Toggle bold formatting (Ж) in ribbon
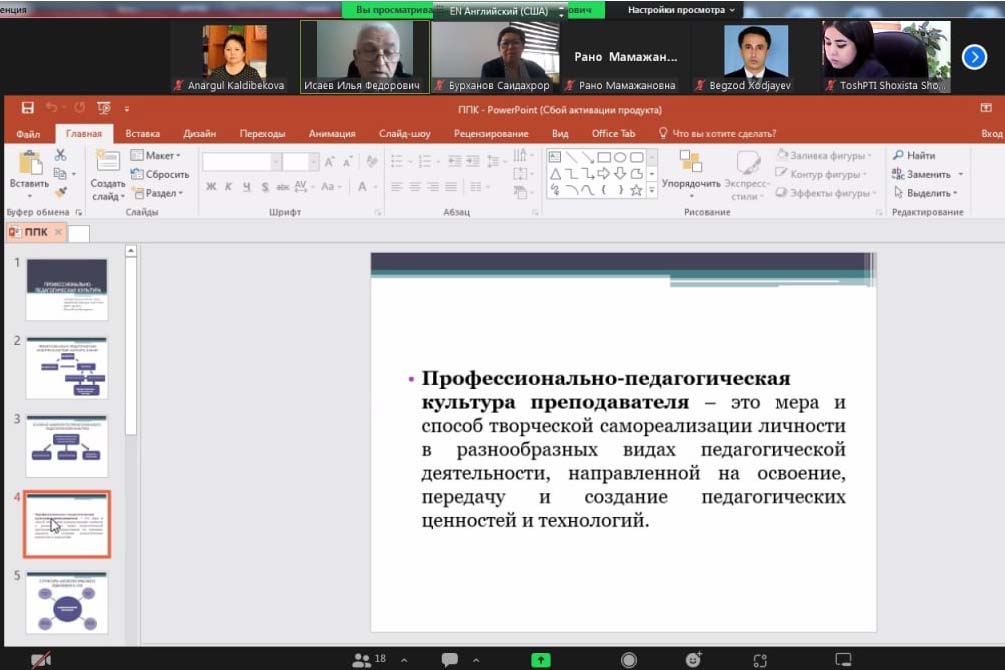Viewport: 1005px width, 670px height. 211,186
